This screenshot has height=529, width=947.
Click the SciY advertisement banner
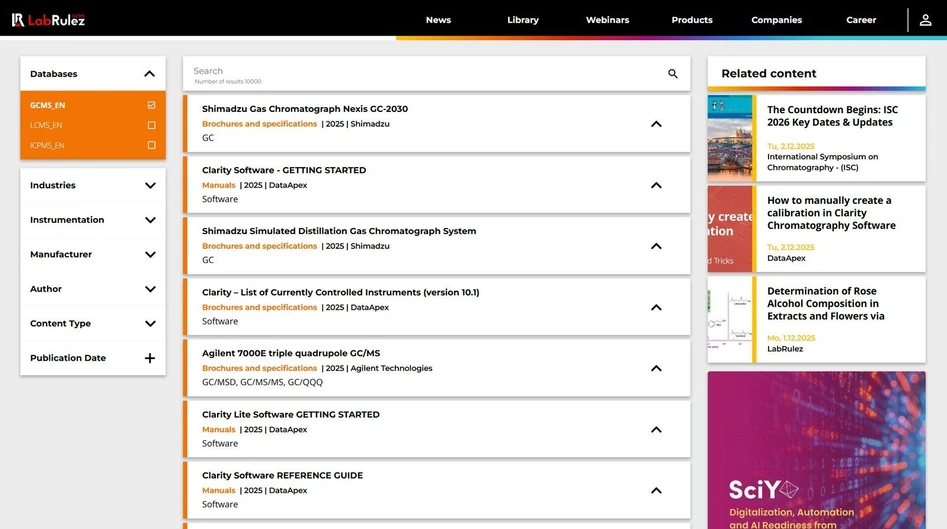coord(816,450)
